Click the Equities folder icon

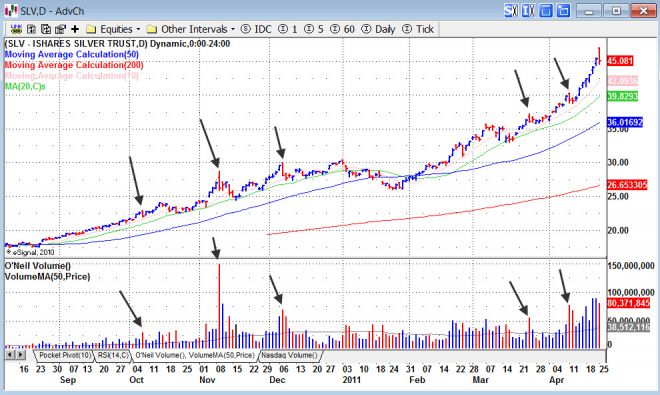91,29
